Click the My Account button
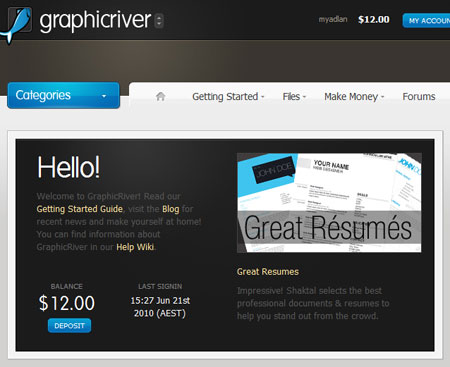 (x=426, y=21)
